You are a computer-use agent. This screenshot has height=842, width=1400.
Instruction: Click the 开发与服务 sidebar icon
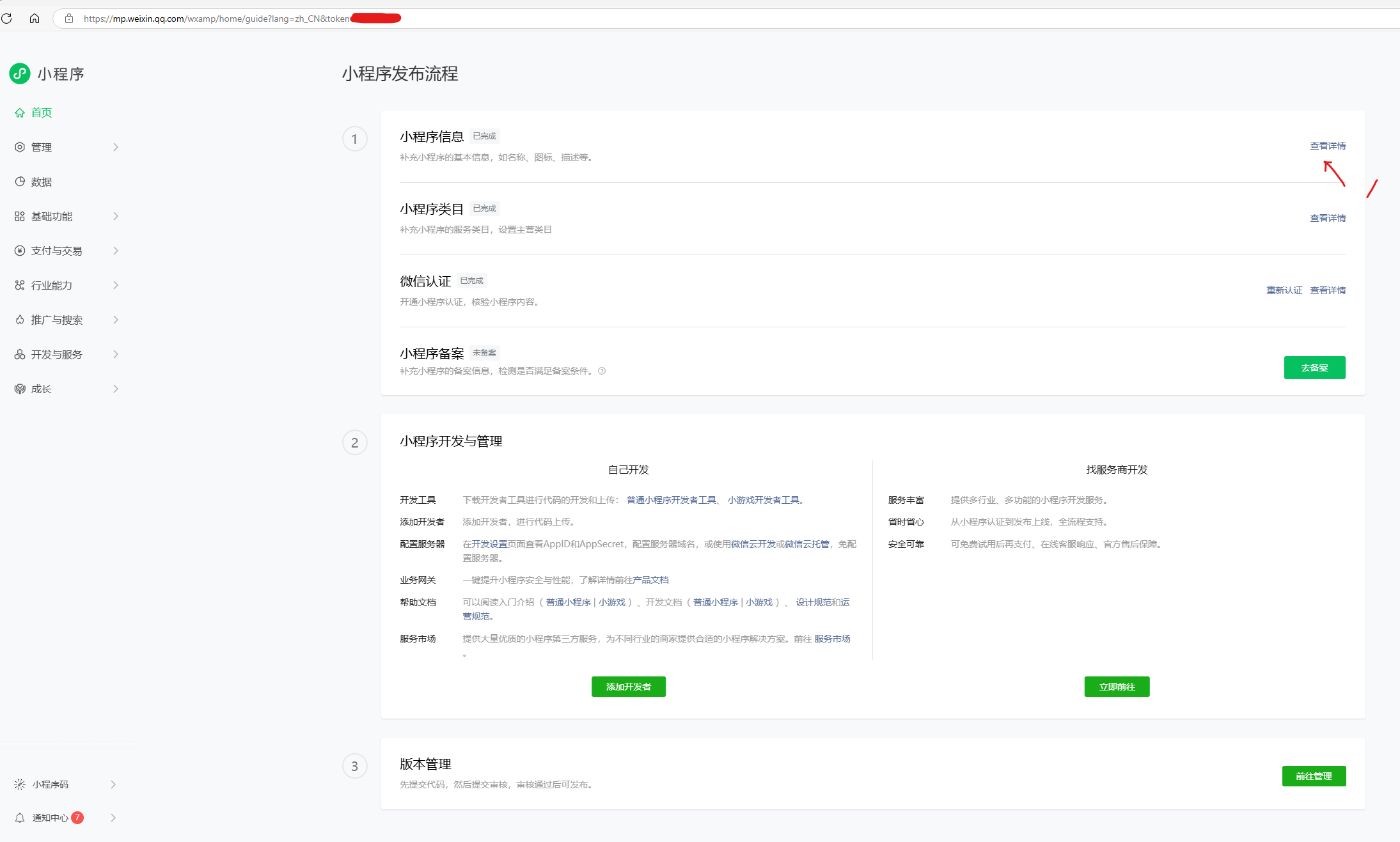tap(20, 354)
